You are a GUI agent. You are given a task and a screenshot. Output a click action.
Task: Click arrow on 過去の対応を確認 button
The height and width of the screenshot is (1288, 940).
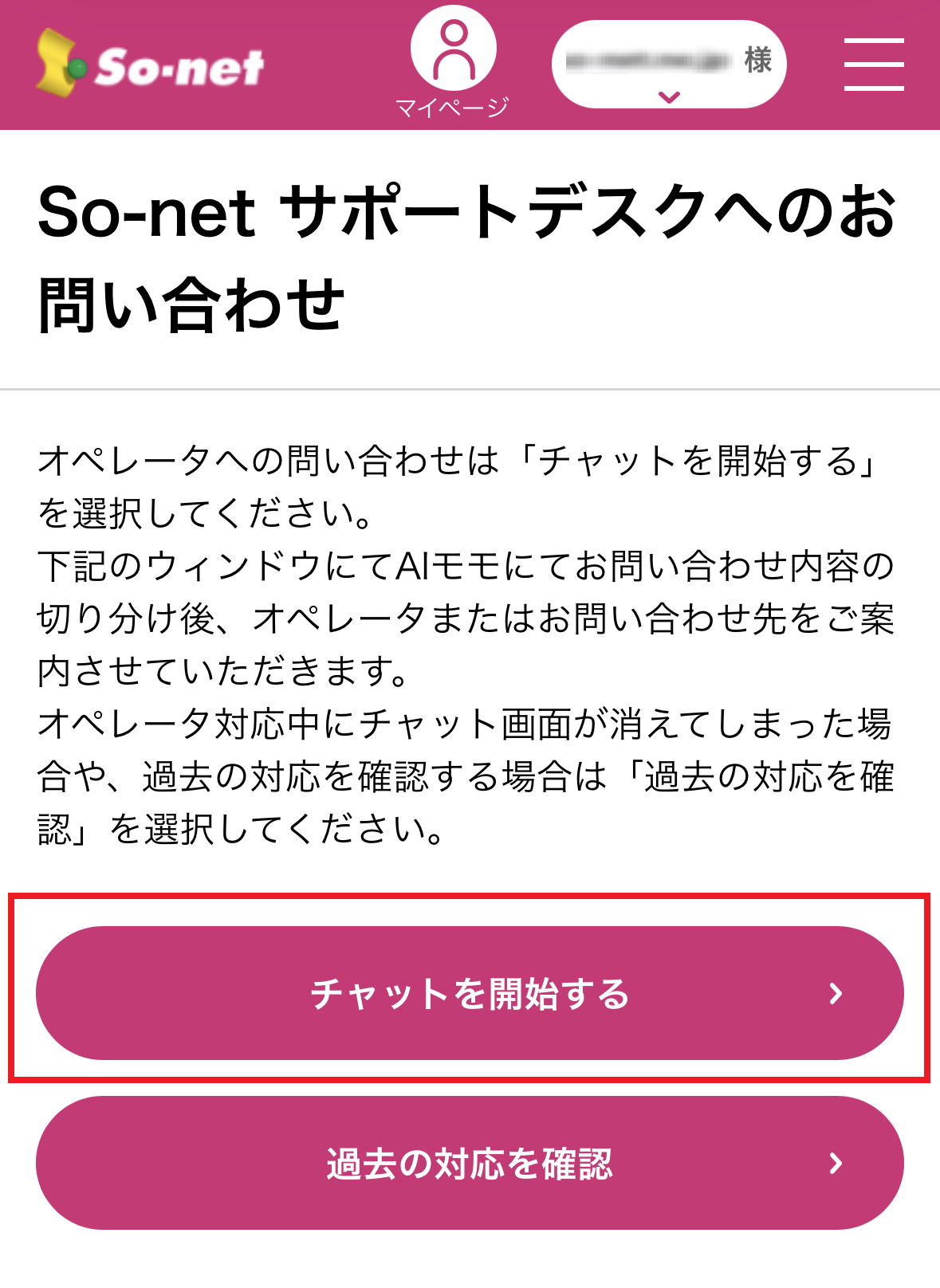tap(836, 1163)
